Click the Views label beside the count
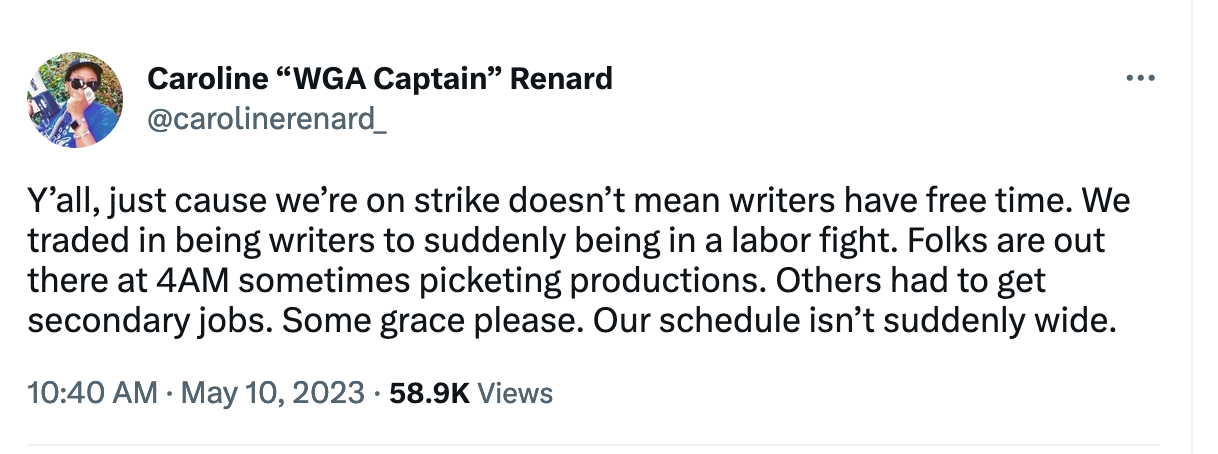The image size is (1218, 454). (515, 393)
